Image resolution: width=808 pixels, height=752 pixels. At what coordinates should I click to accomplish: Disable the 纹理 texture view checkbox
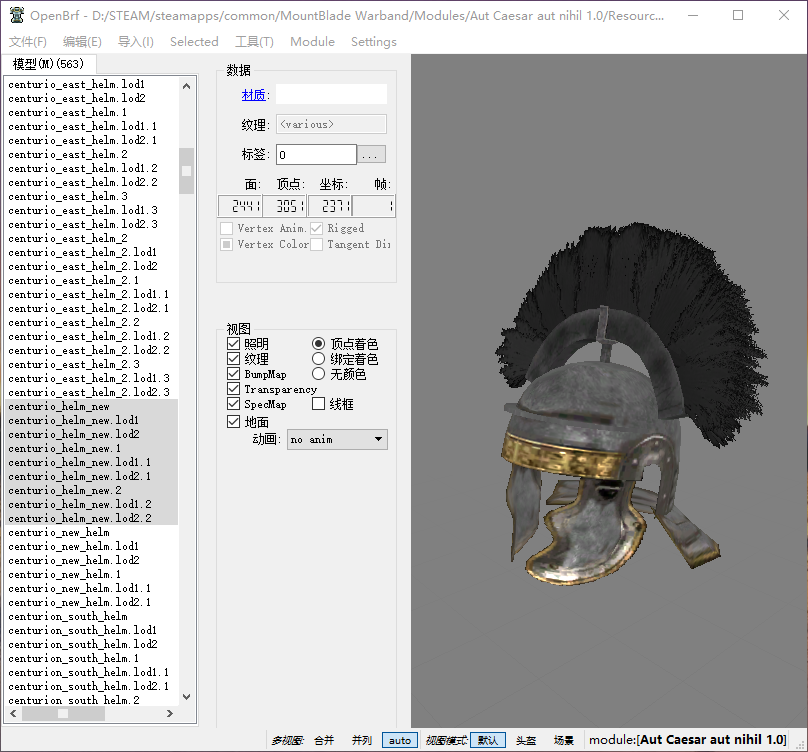pos(233,359)
